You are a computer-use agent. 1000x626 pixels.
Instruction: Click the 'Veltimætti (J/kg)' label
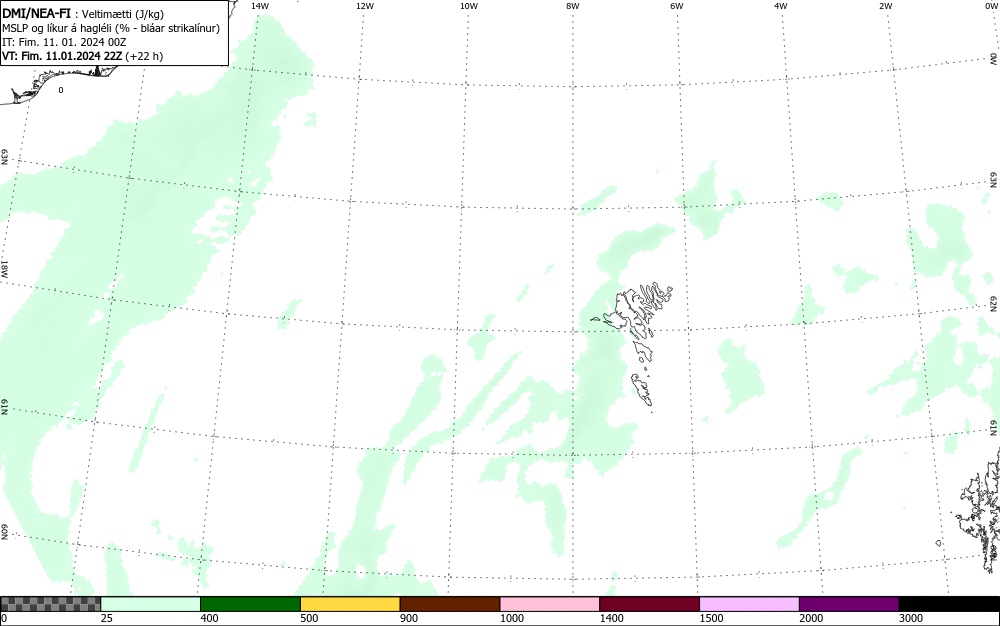[x=122, y=14]
